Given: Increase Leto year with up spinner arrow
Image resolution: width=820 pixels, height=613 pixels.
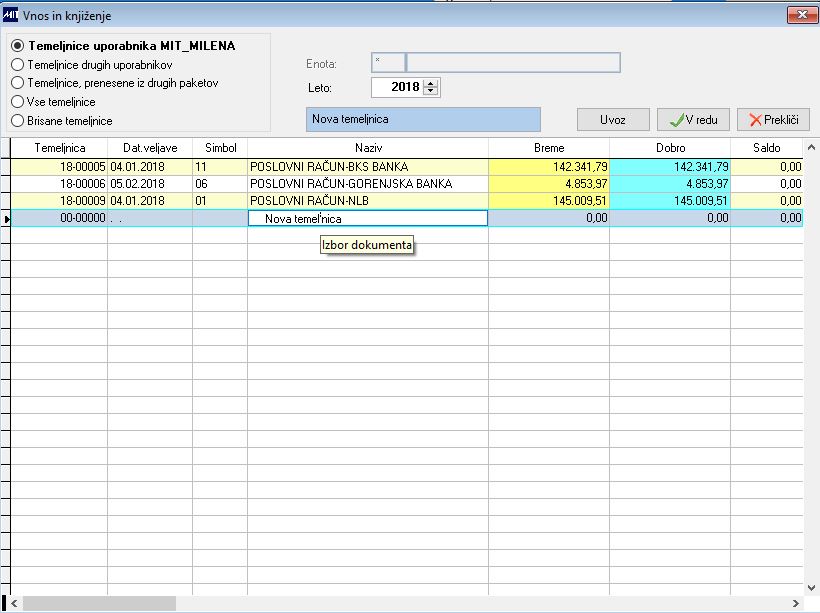Looking at the screenshot, I should (x=431, y=83).
